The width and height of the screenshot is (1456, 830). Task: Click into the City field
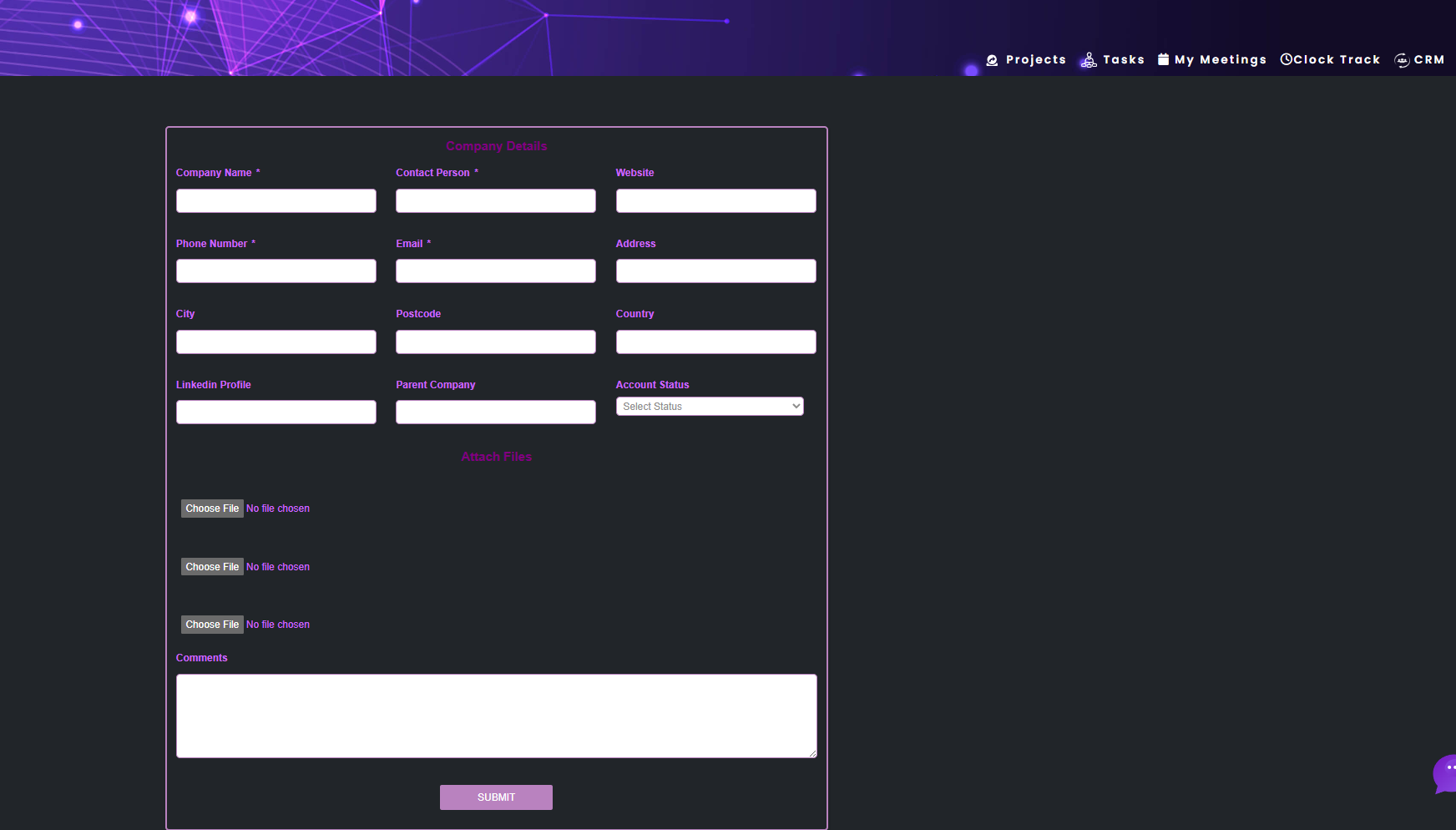tap(276, 342)
